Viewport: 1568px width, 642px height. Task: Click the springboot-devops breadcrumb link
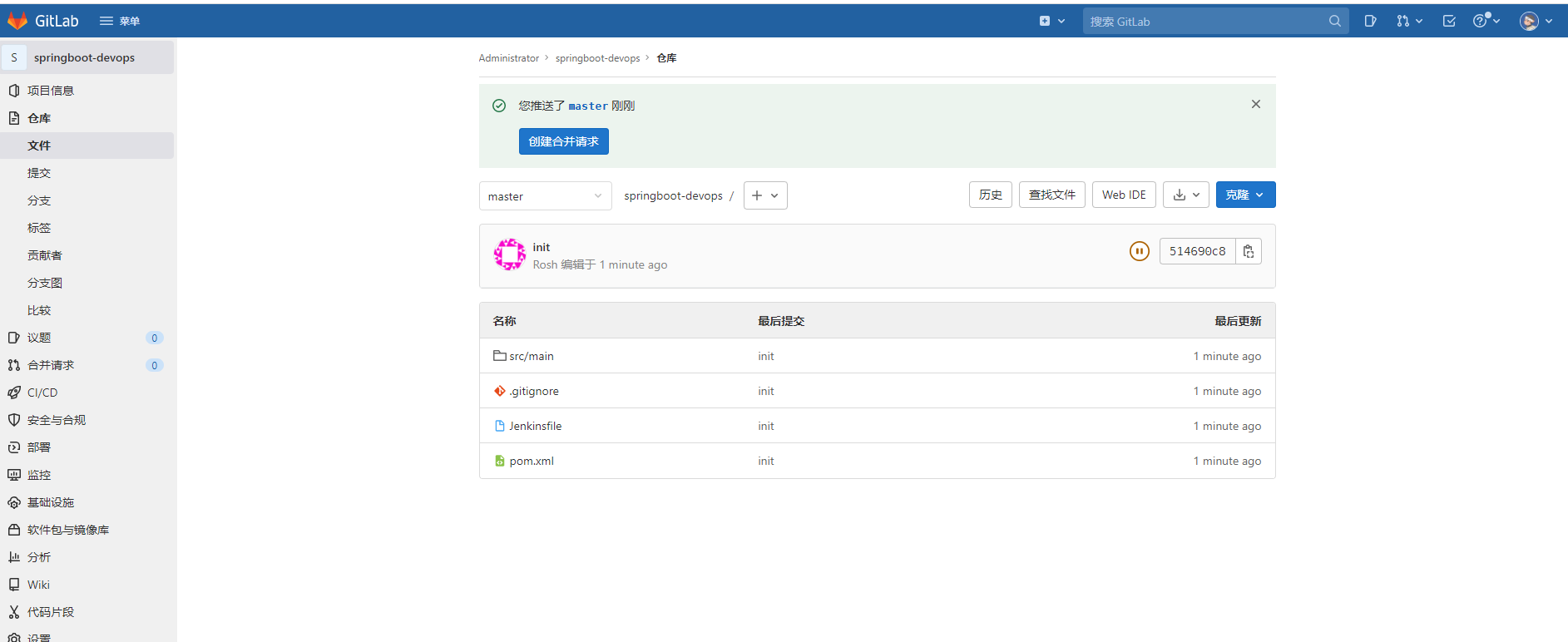point(597,58)
